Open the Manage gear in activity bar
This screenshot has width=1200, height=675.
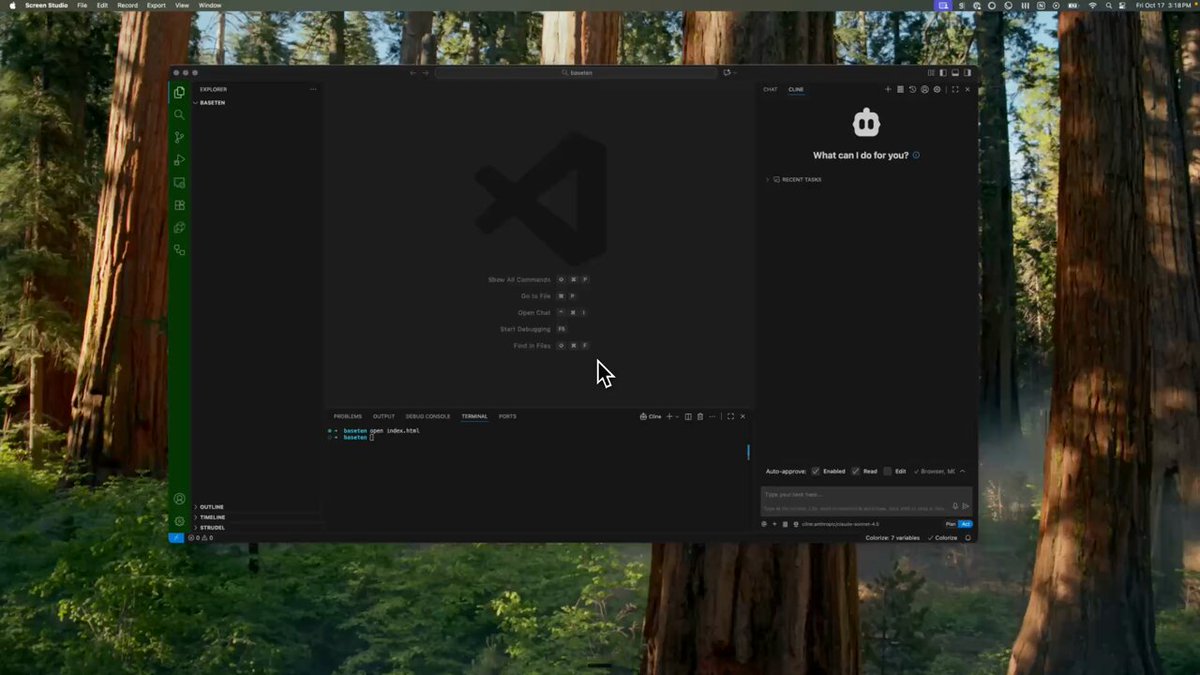coord(179,521)
